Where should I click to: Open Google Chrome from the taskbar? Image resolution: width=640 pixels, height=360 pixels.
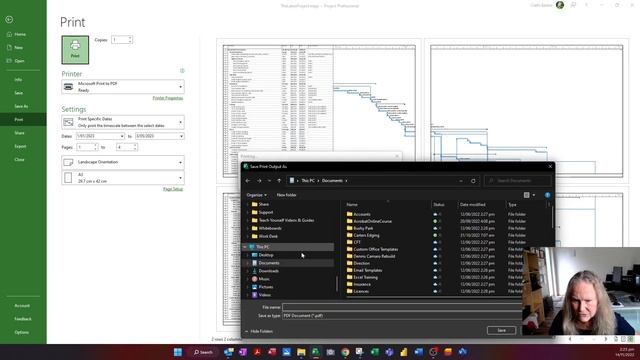[345, 352]
